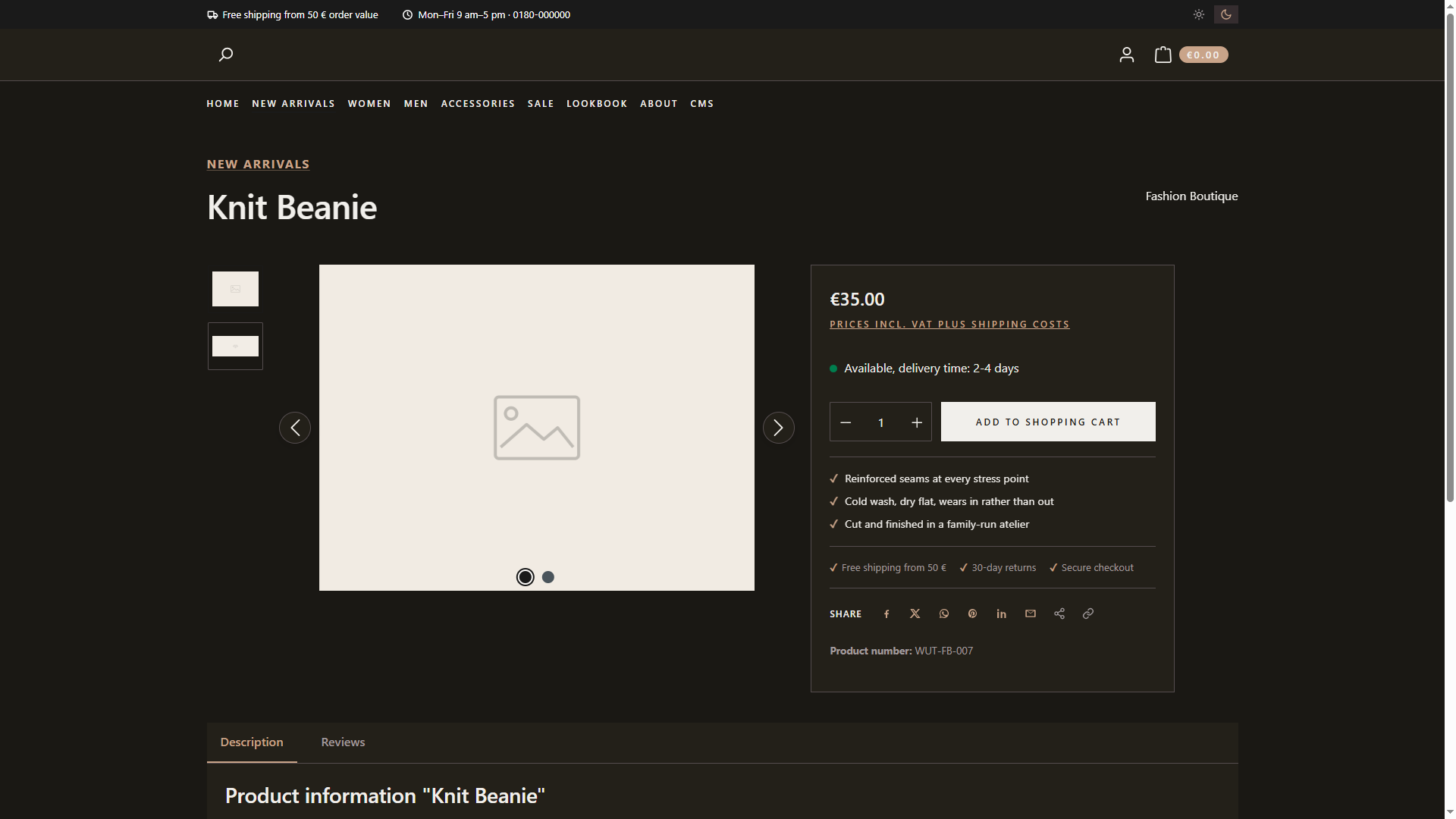
Task: Switch to the Reviews tab
Action: click(x=343, y=742)
